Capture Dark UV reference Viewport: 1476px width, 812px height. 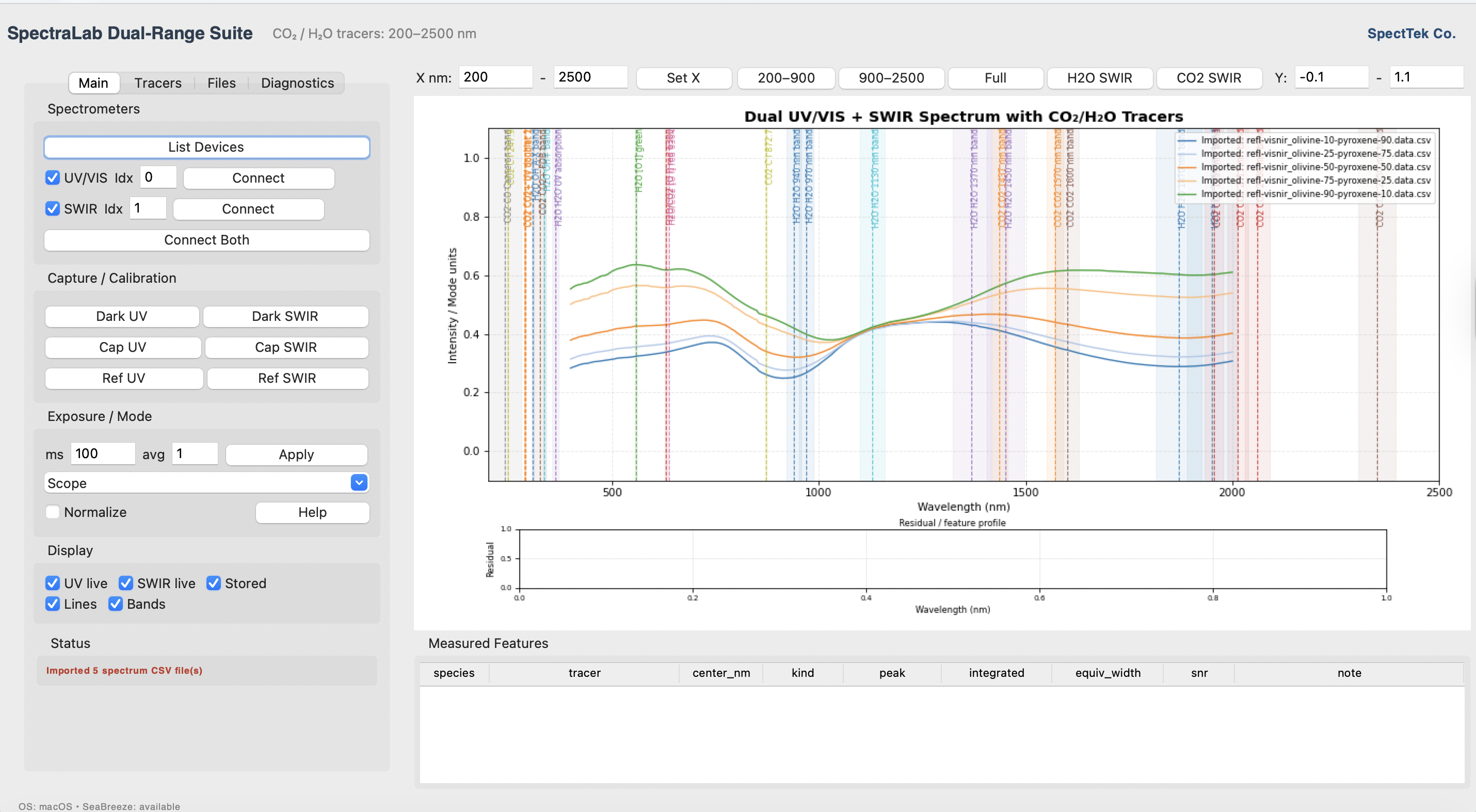[122, 317]
